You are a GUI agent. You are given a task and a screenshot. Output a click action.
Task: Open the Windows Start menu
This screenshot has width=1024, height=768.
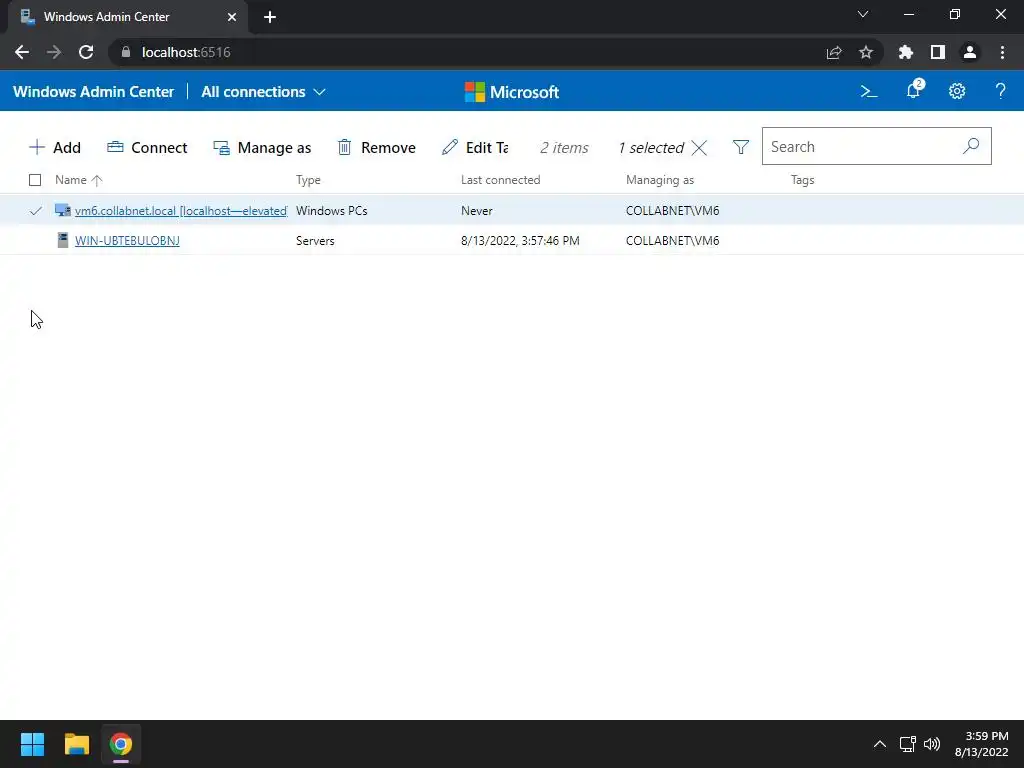[x=32, y=744]
